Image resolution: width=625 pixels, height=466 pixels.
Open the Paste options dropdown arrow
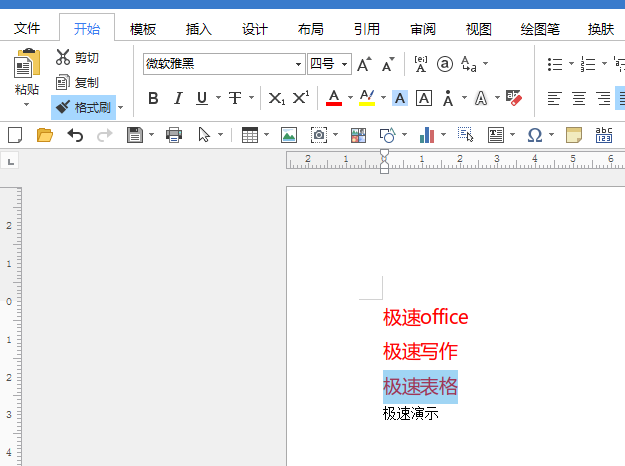pyautogui.click(x=26, y=104)
